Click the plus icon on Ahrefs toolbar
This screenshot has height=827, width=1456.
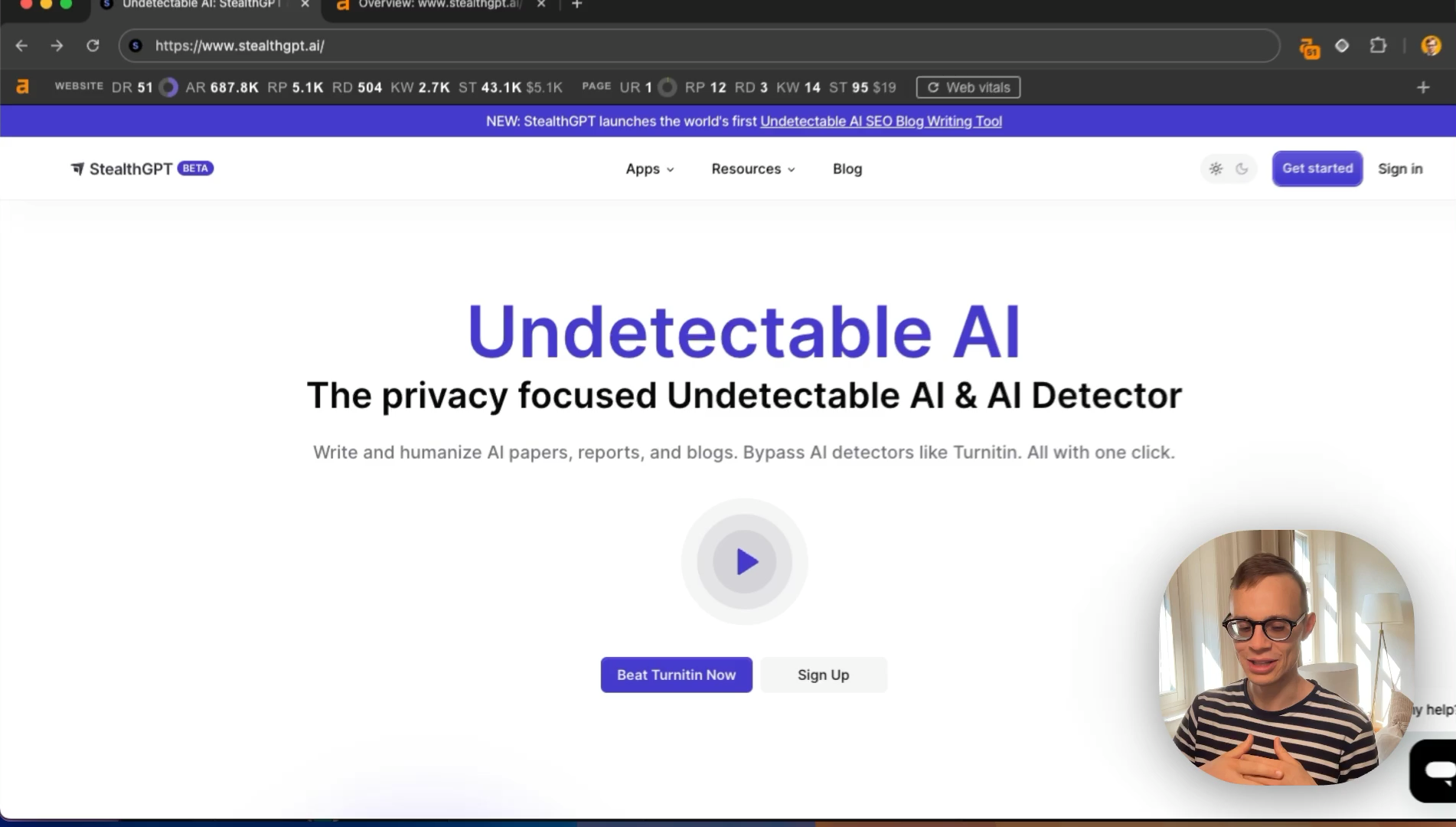(x=1423, y=87)
